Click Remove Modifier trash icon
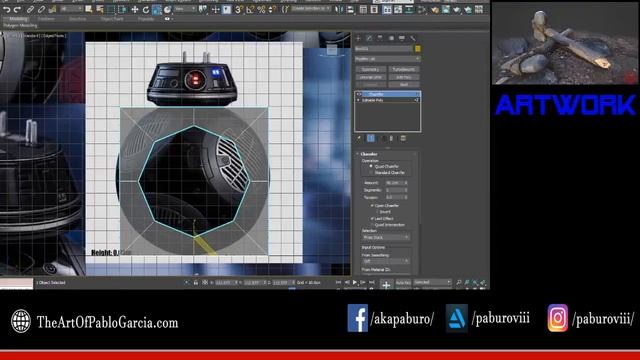 pyautogui.click(x=391, y=139)
